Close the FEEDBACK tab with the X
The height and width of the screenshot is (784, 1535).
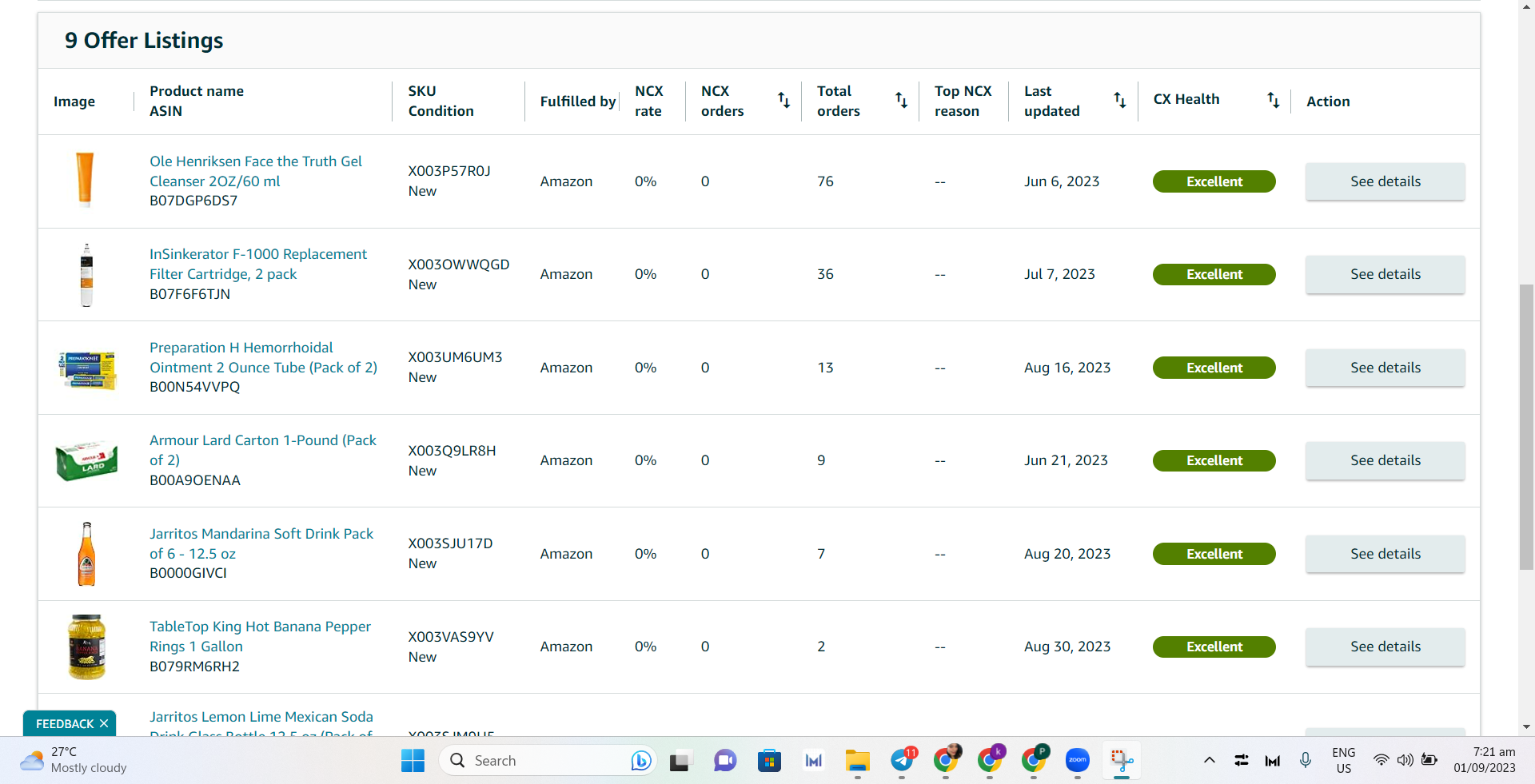[x=104, y=723]
